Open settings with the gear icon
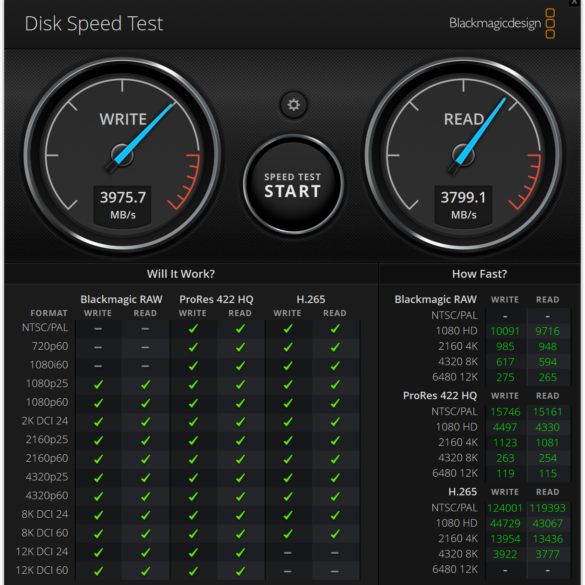Viewport: 585px width, 585px height. tap(294, 105)
